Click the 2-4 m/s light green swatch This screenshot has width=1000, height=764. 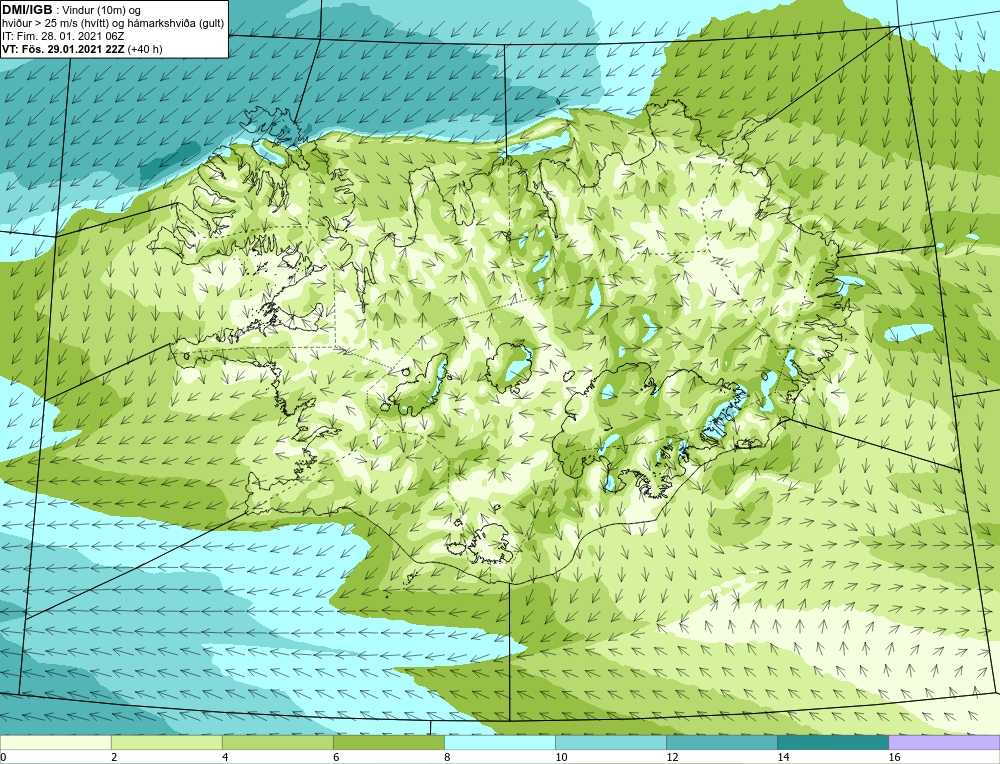(x=166, y=742)
